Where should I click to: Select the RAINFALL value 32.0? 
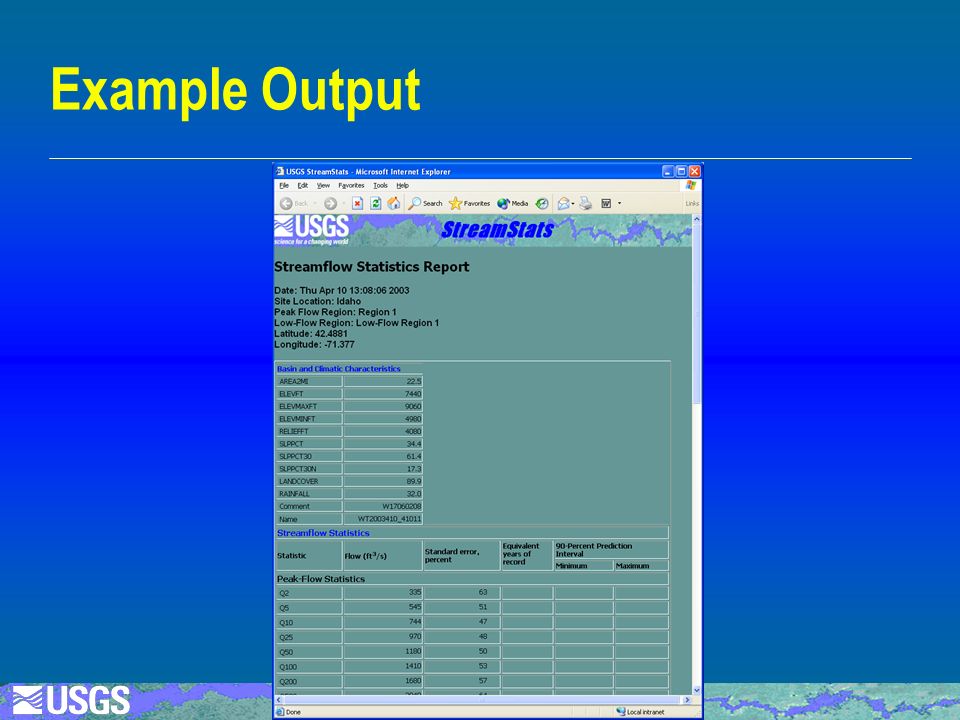414,494
